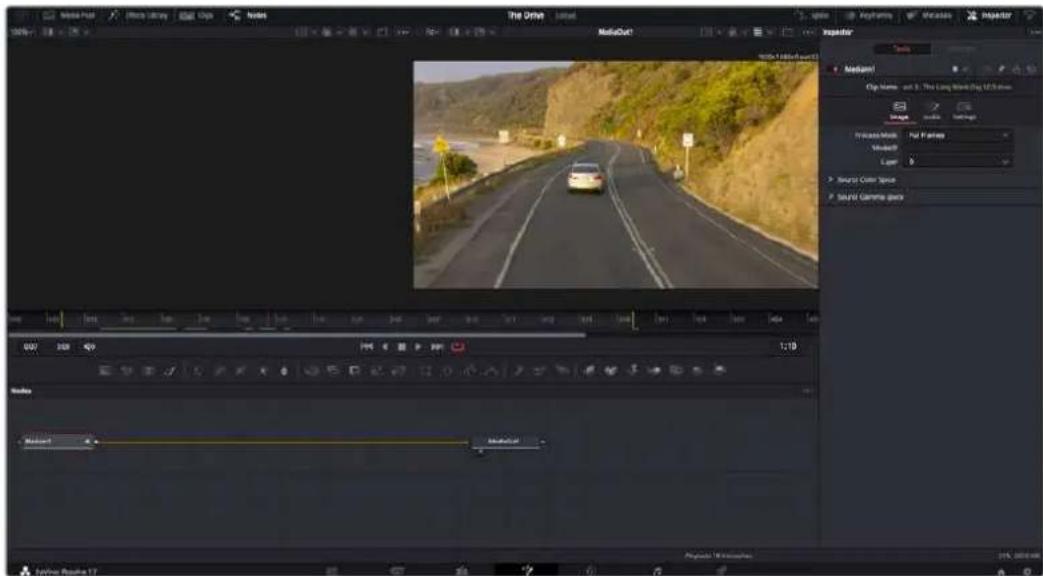Select the MediaOut1 node
This screenshot has width=1043, height=576.
pyautogui.click(x=505, y=442)
